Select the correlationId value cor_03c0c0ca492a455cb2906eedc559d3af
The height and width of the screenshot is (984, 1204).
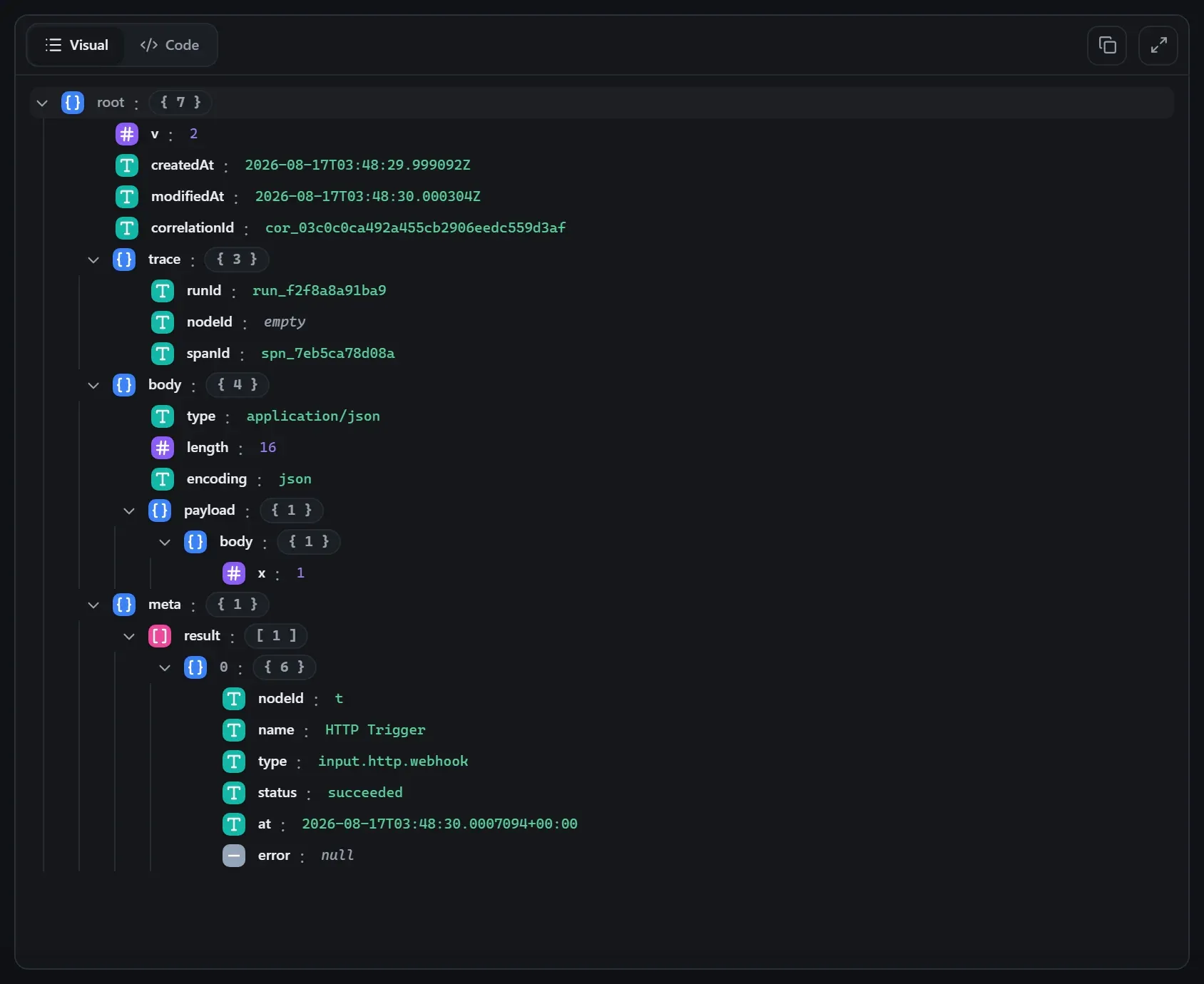415,228
